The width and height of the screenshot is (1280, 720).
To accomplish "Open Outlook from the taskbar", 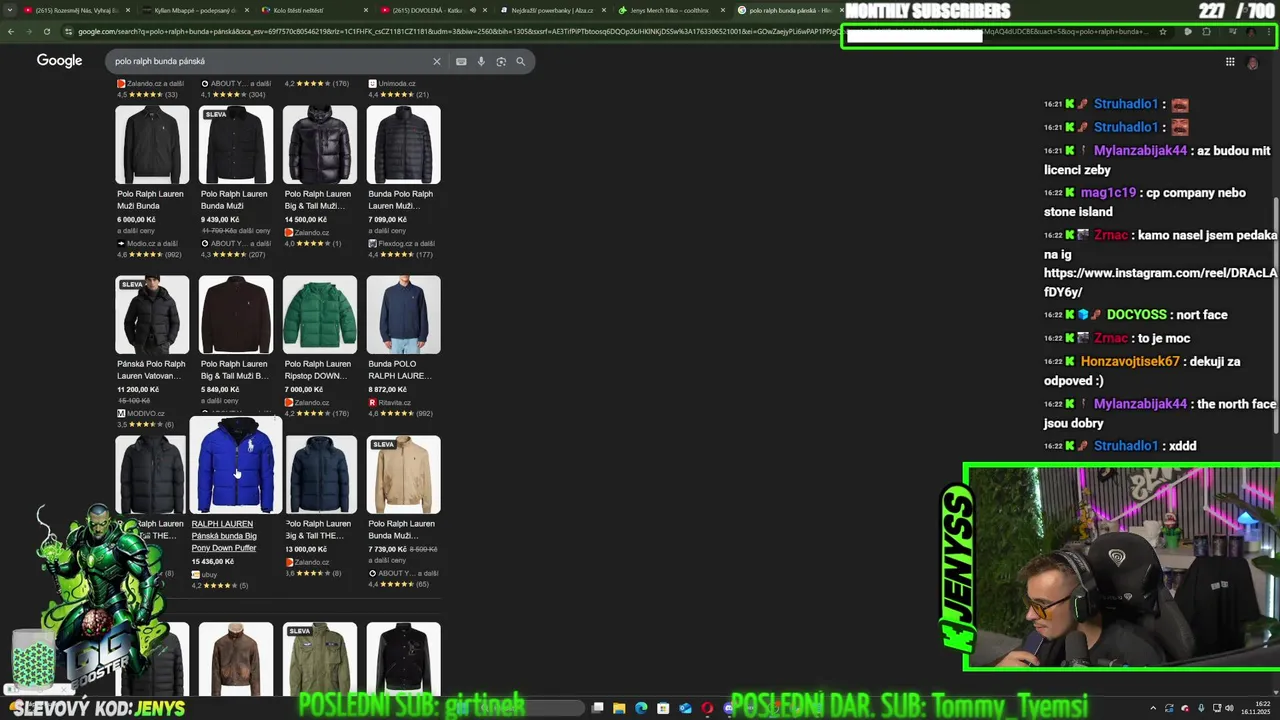I will click(685, 708).
